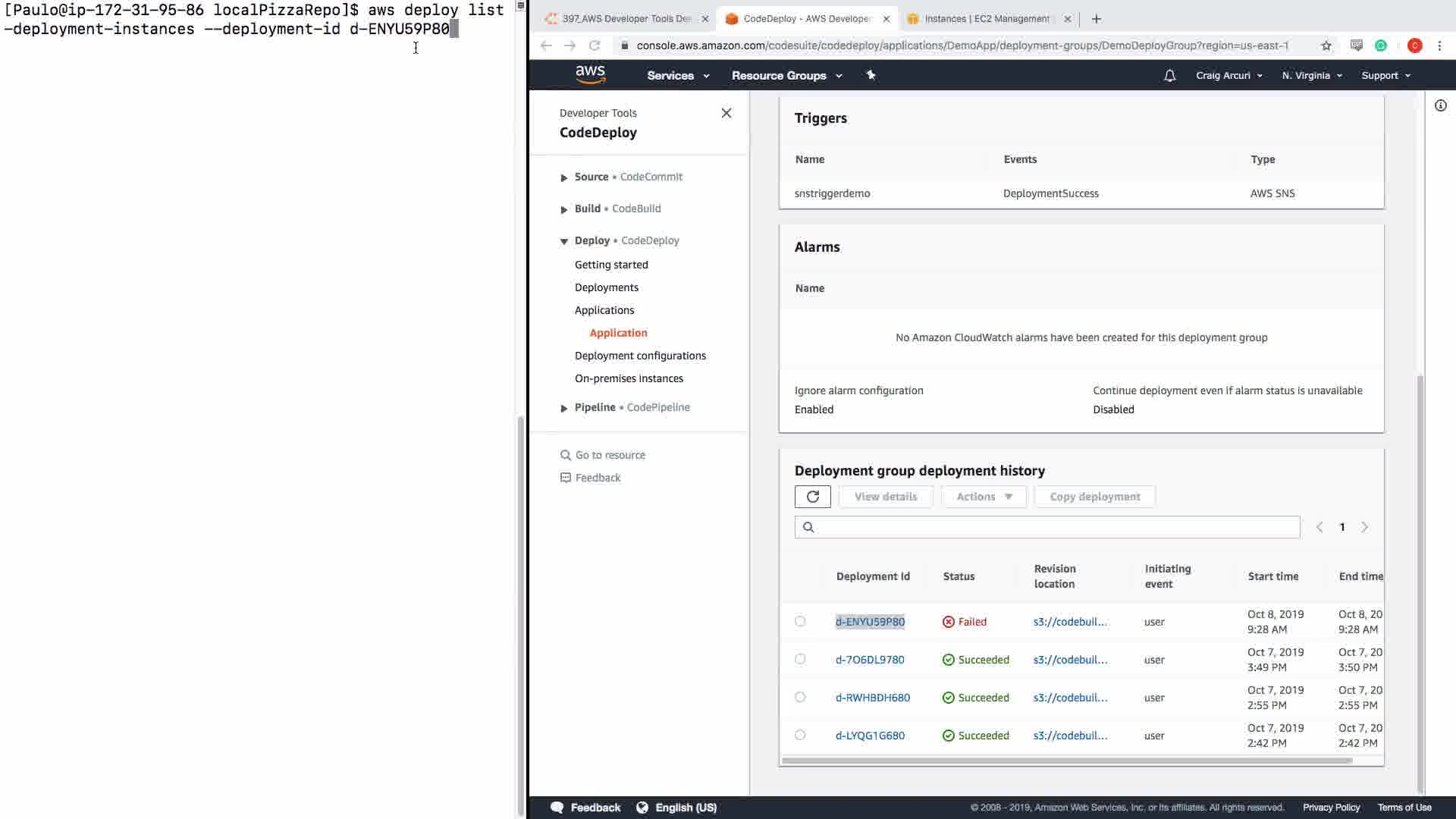Open the notifications bell icon

point(1169,75)
